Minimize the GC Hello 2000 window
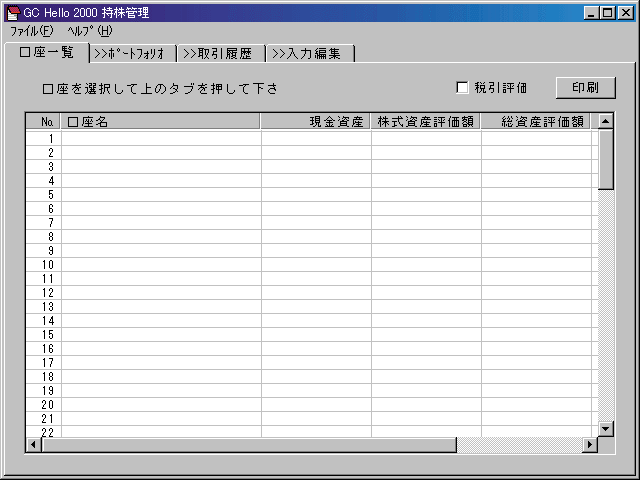The height and width of the screenshot is (480, 640). point(591,13)
